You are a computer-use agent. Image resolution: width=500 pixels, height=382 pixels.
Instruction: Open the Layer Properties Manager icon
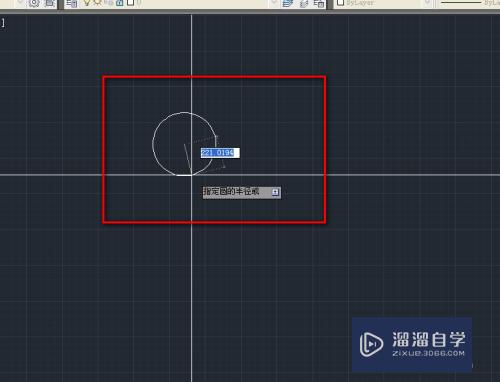click(x=71, y=3)
